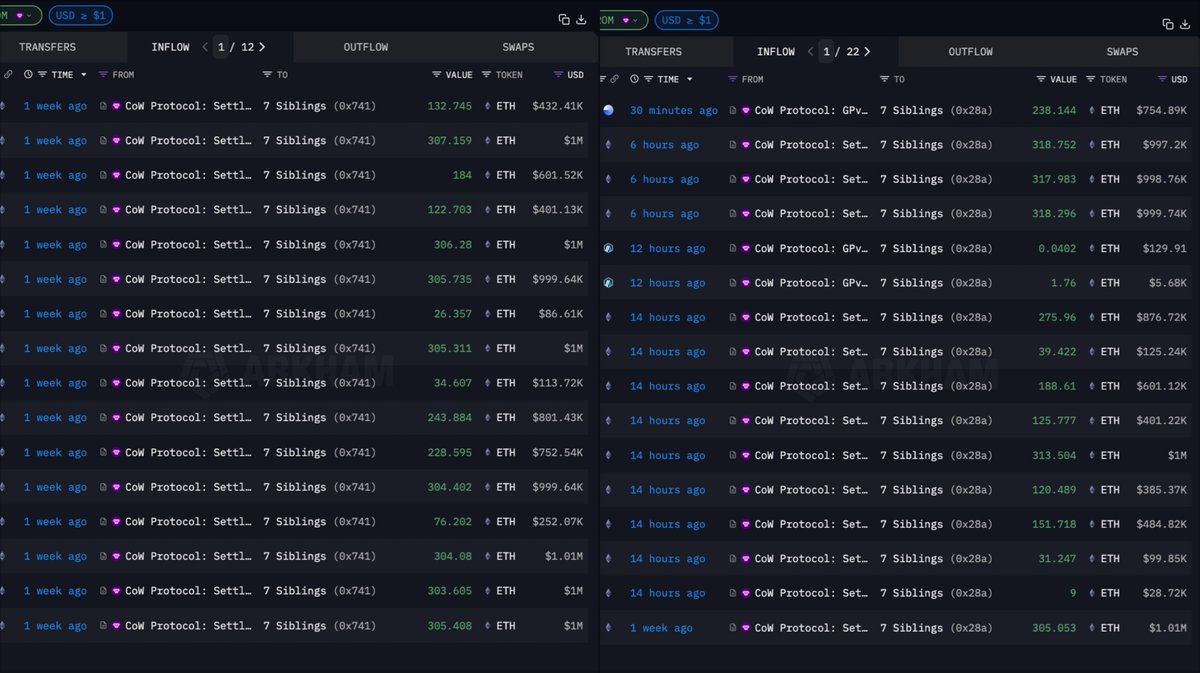Expand the TIME sort arrow in the 0x741 table
The height and width of the screenshot is (673, 1200).
(x=84, y=75)
